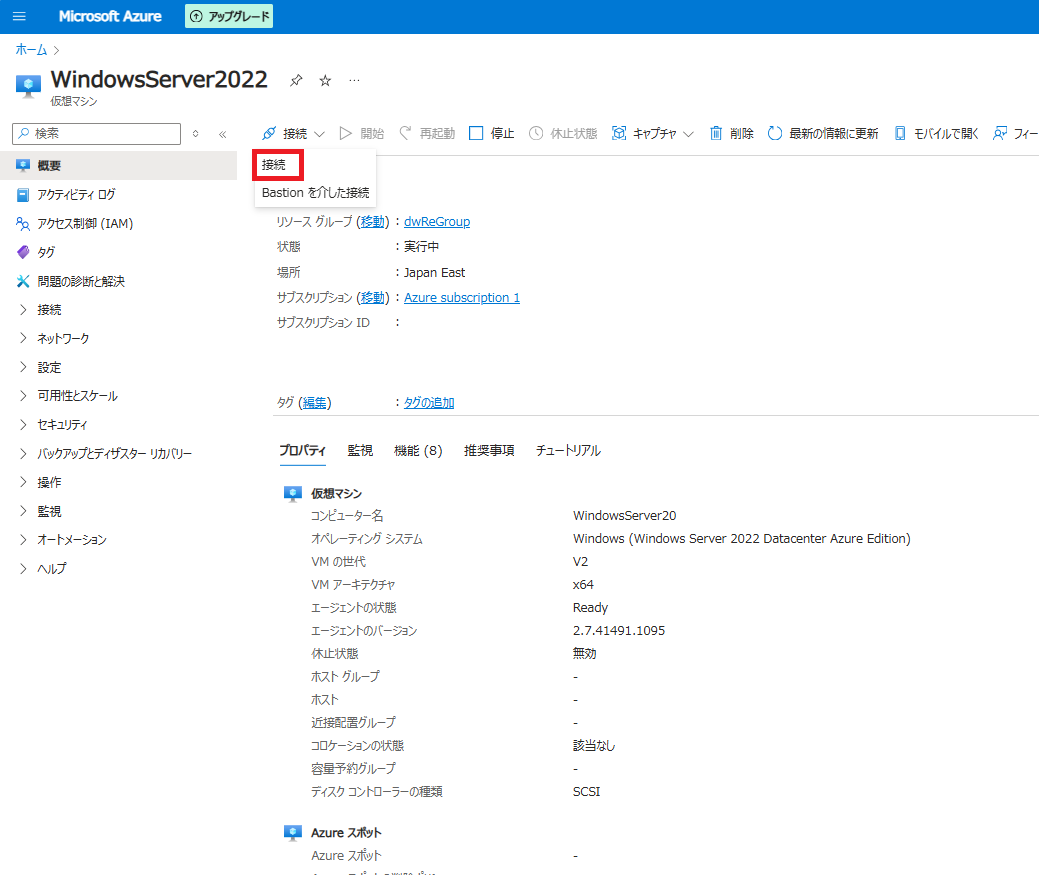Switch to the 推奨事項 tab
The height and width of the screenshot is (875, 1039).
pos(489,450)
